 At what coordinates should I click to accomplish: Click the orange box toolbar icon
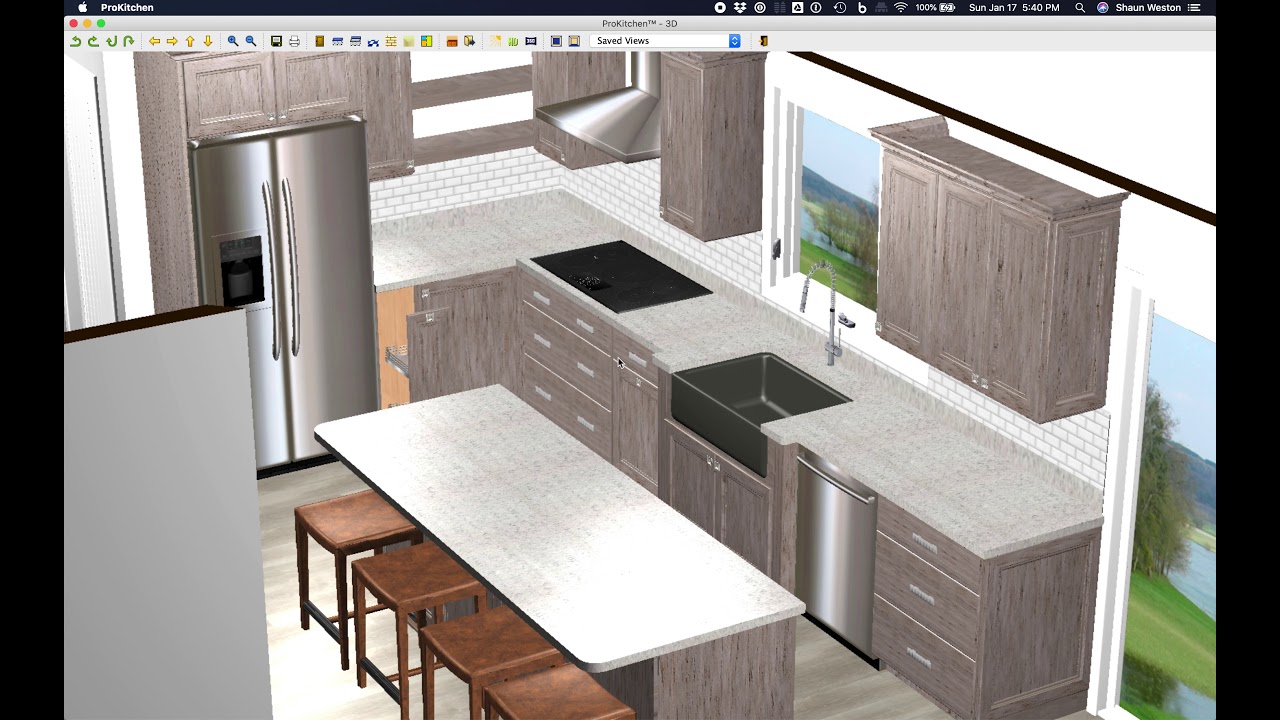[x=452, y=41]
